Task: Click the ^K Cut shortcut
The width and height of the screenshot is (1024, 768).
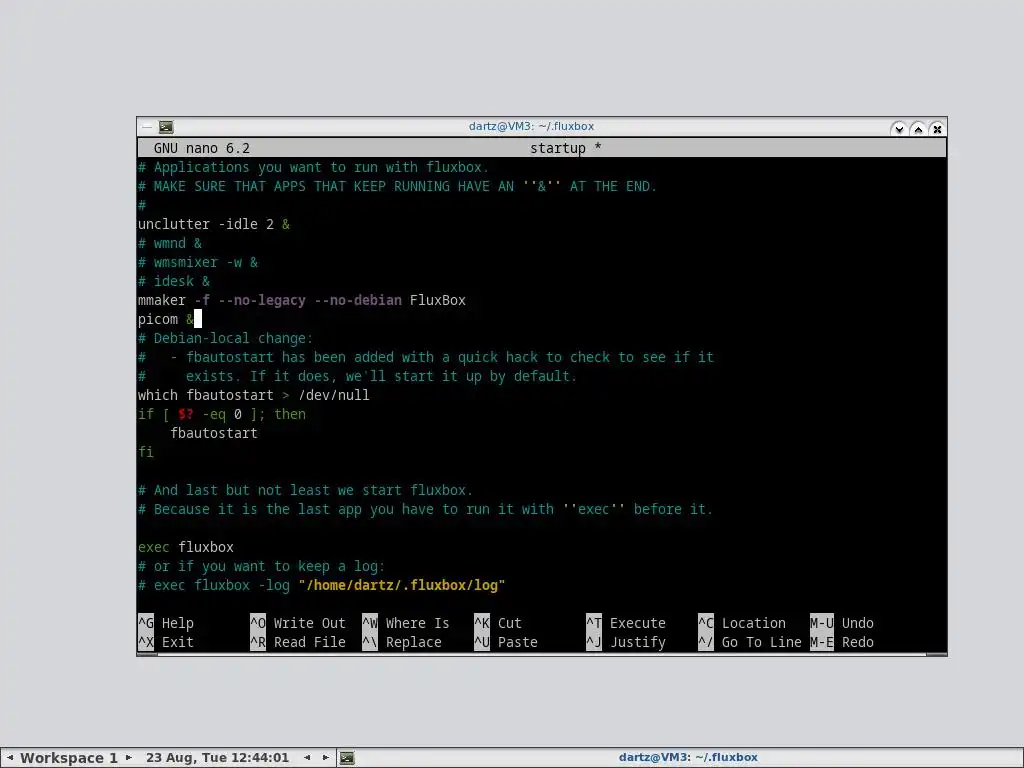Action: point(498,623)
